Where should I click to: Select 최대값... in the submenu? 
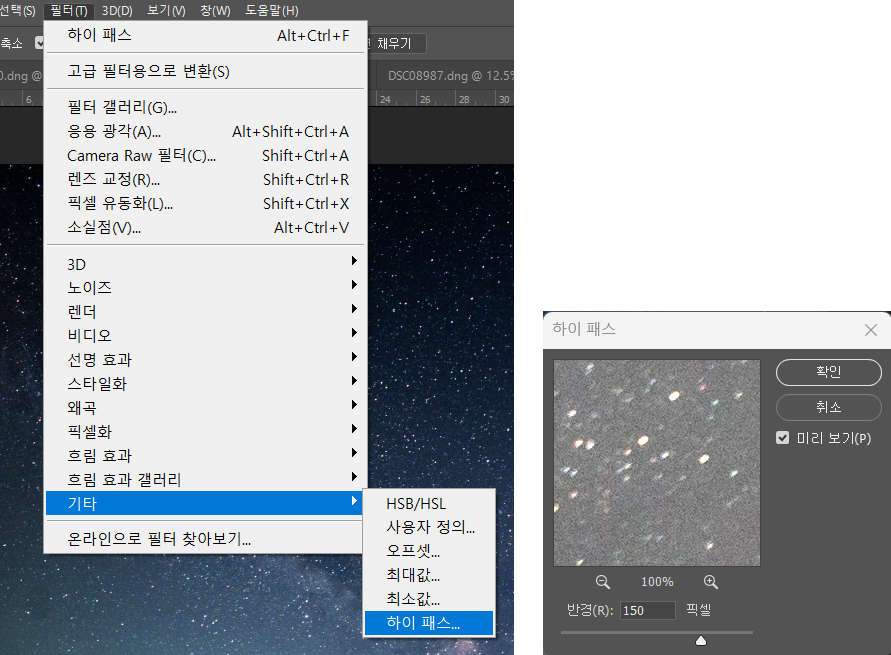click(x=429, y=575)
